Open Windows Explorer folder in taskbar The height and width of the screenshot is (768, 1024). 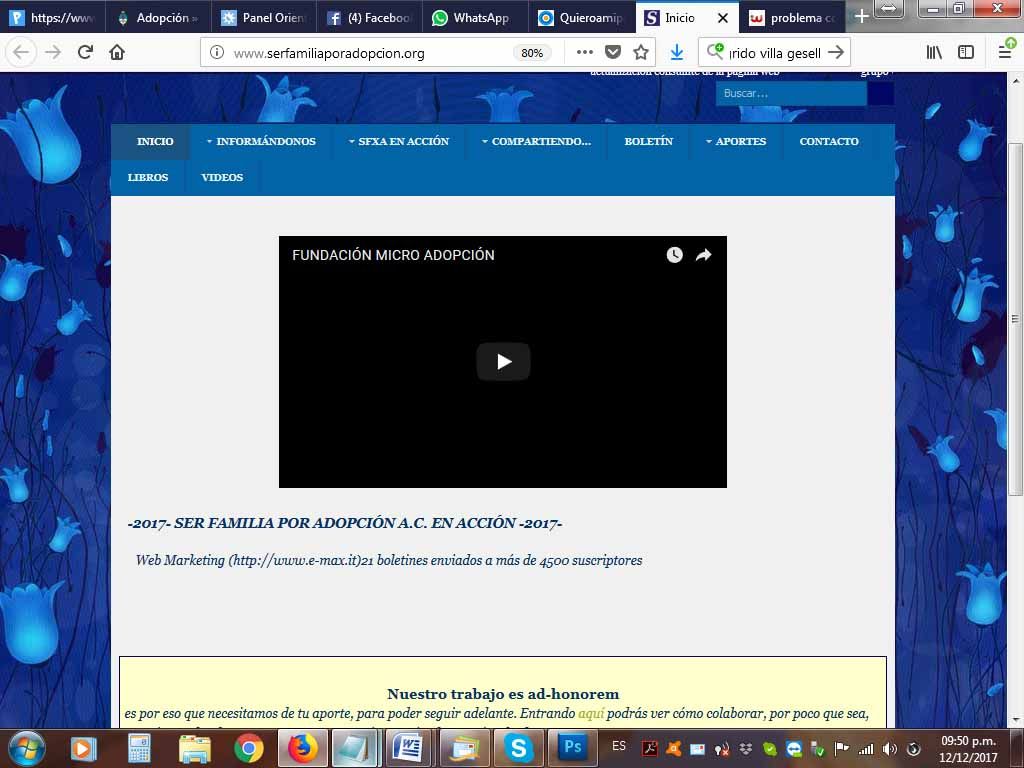[x=195, y=748]
